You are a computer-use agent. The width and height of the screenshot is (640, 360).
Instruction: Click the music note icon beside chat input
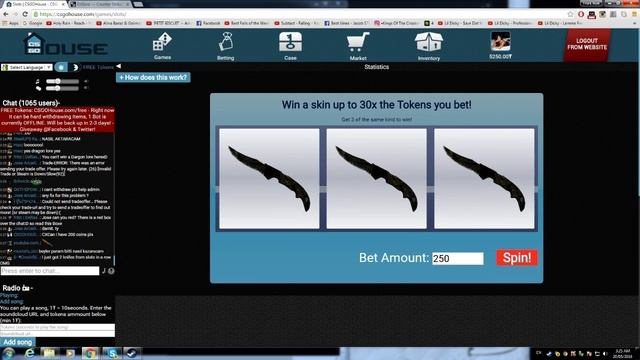[x=104, y=271]
